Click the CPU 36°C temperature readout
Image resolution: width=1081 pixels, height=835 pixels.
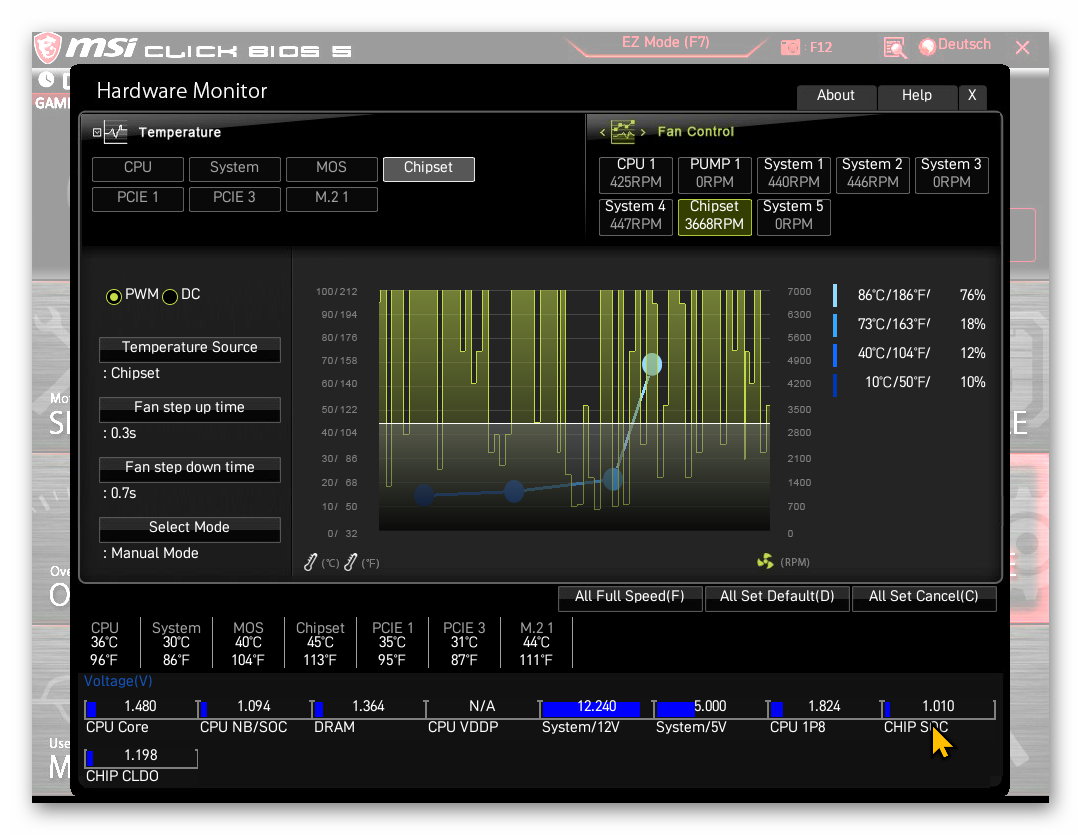[x=104, y=644]
